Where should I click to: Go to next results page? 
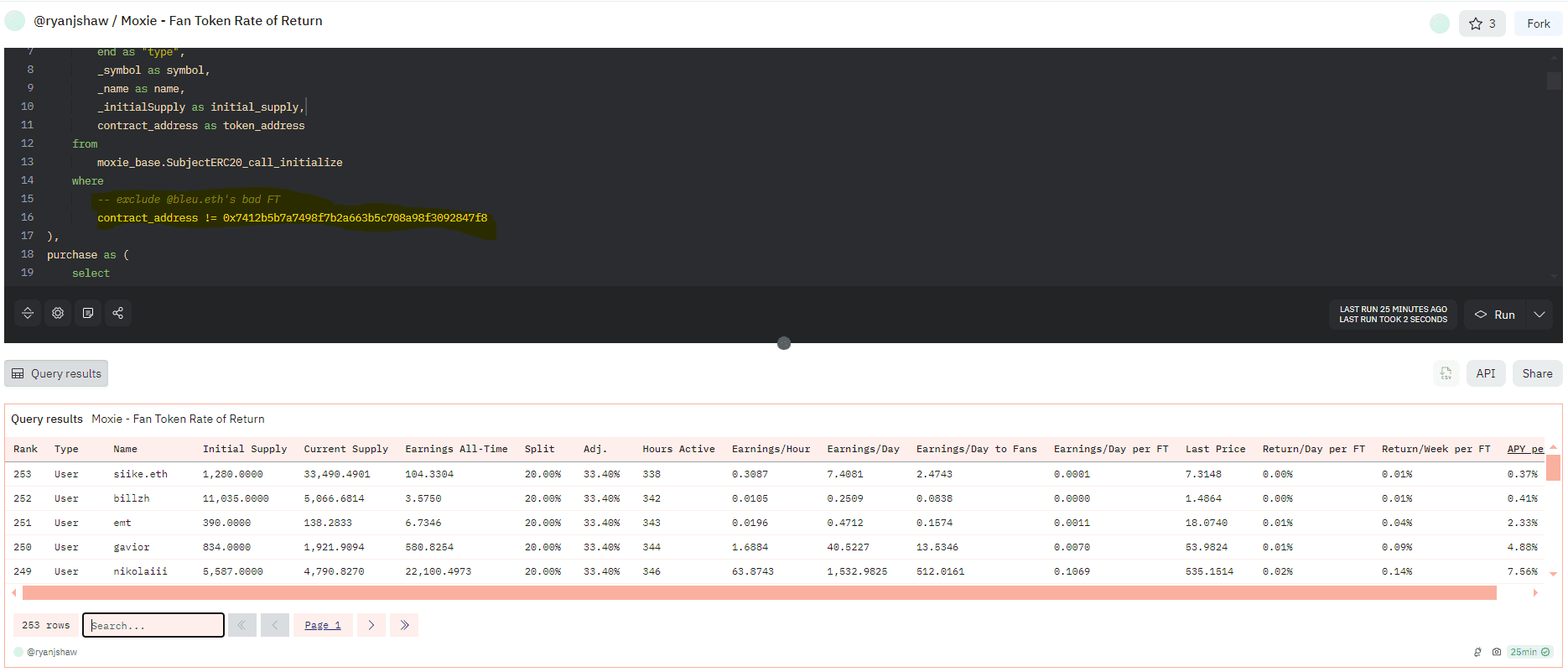[371, 625]
